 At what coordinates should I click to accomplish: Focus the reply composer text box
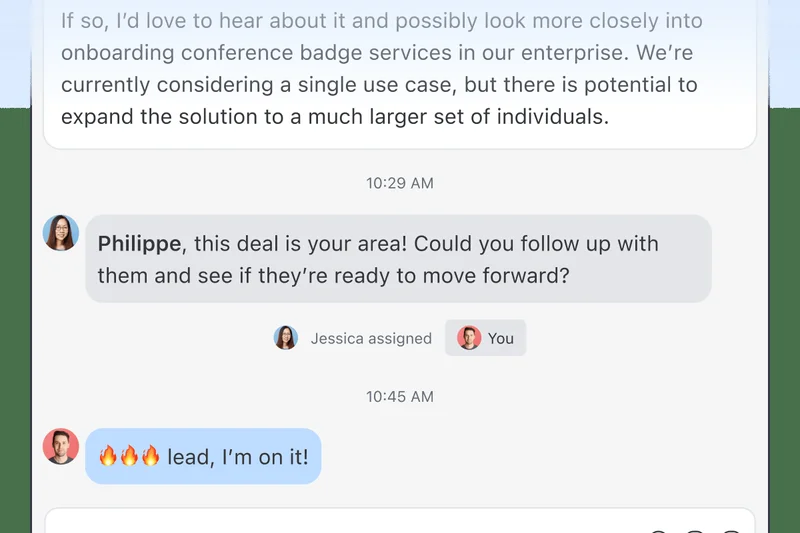tap(340, 524)
